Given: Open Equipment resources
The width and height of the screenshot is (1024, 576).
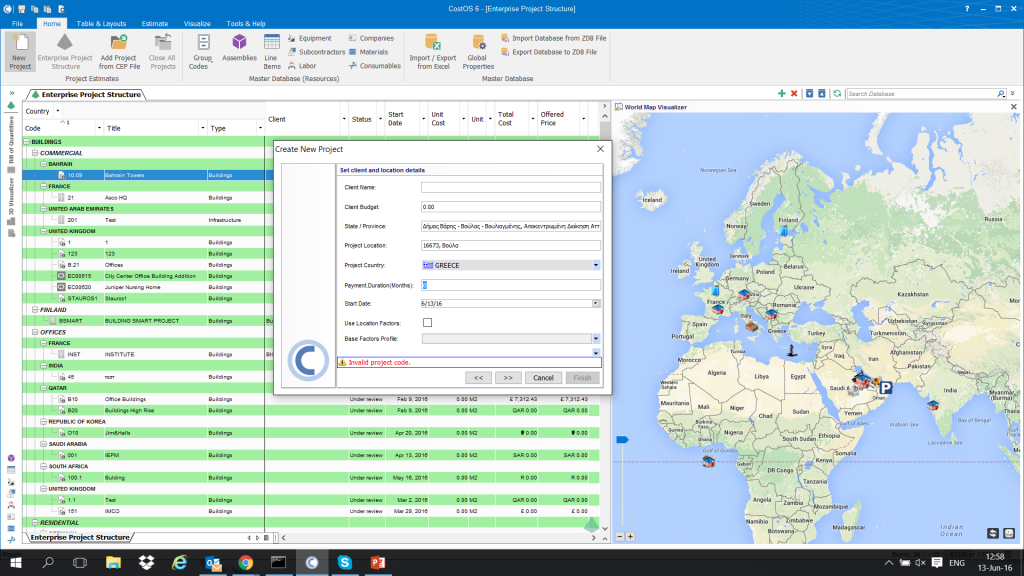Looking at the screenshot, I should point(310,39).
